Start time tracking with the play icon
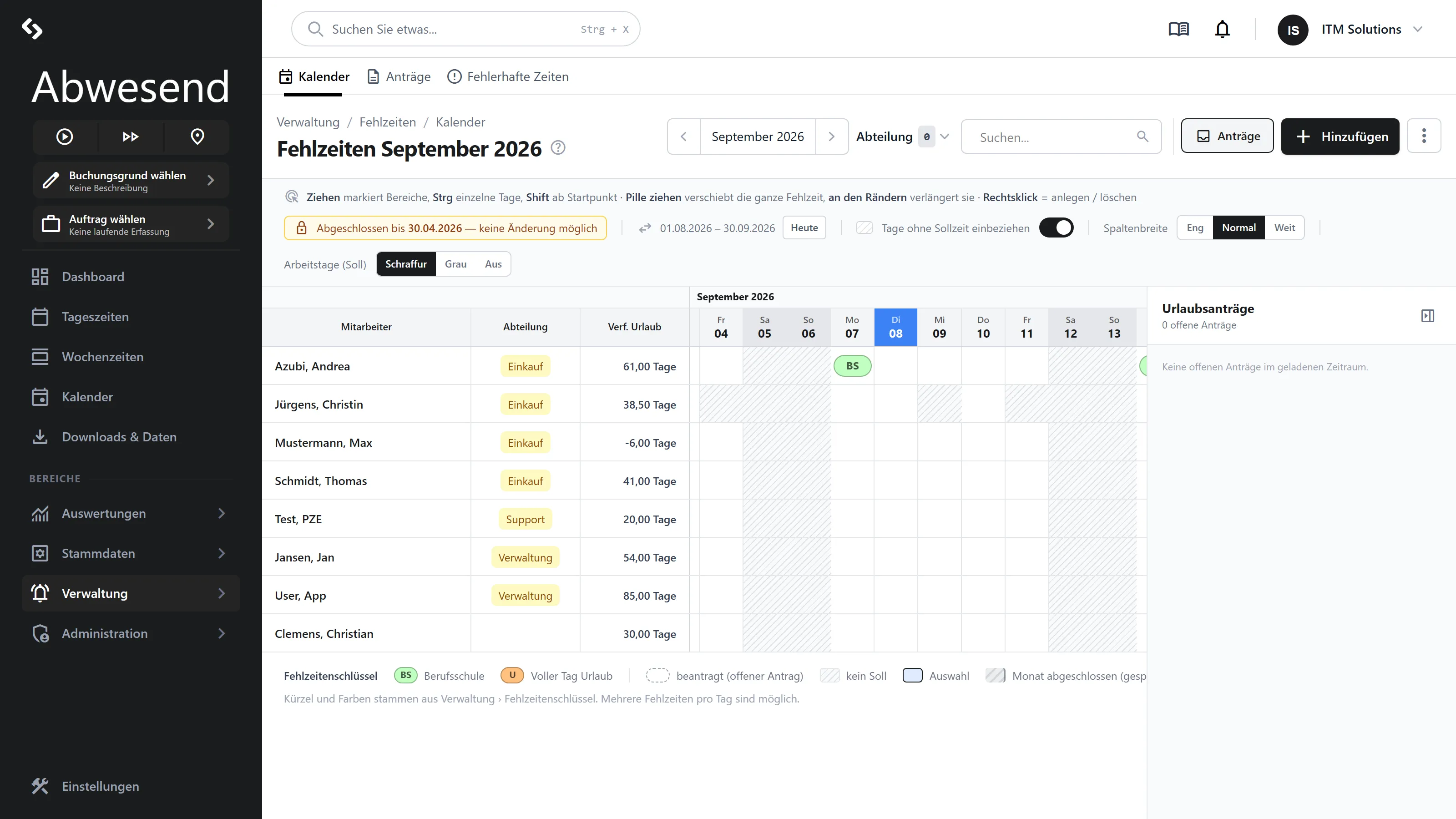1456x819 pixels. [65, 137]
